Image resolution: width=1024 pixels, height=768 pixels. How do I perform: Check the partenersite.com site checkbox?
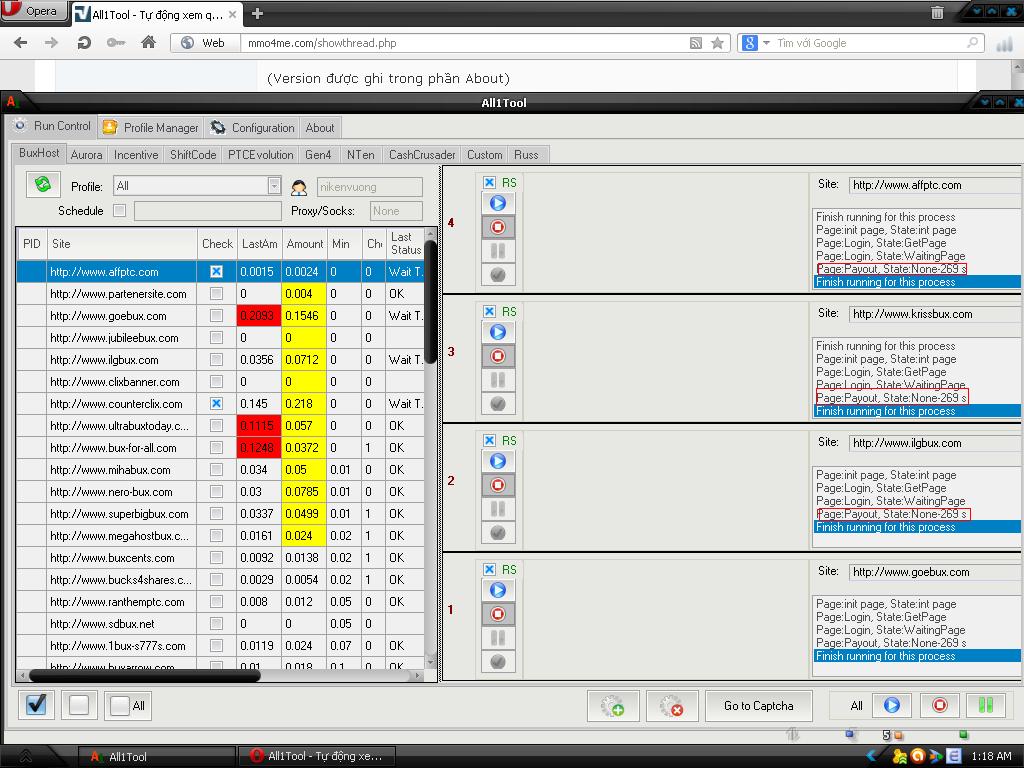tap(216, 294)
